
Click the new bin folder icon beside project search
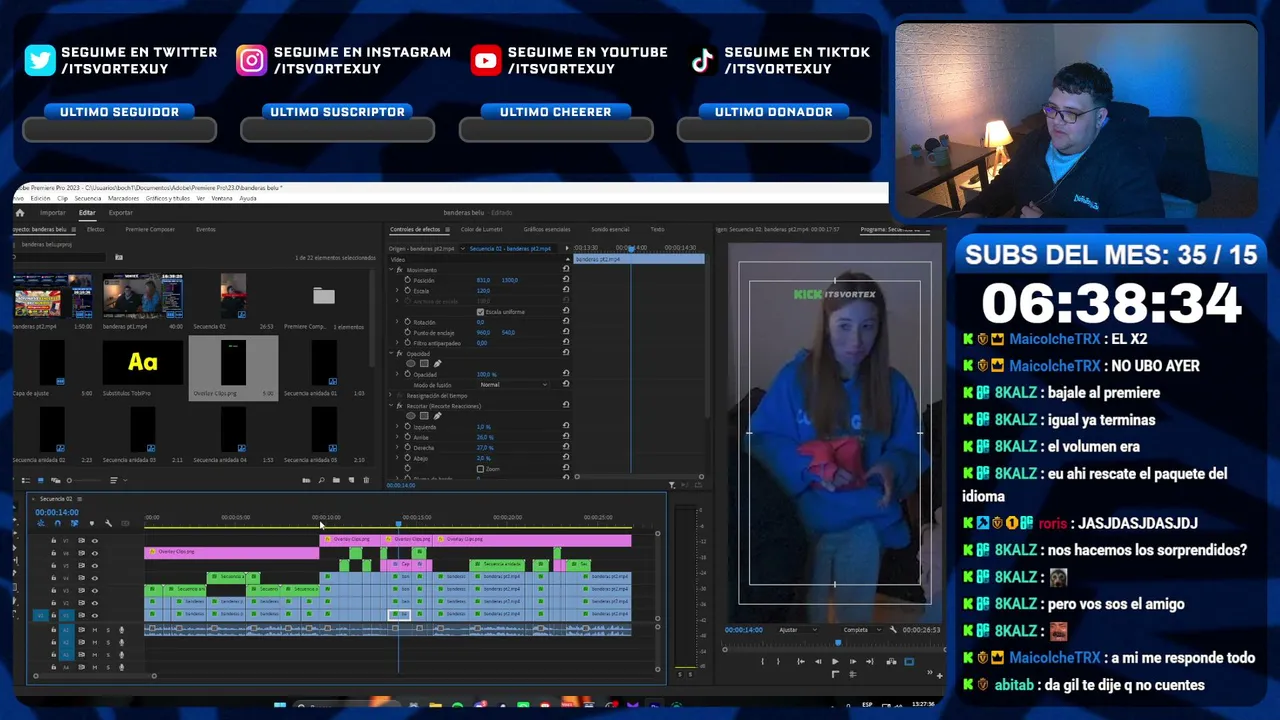[119, 257]
